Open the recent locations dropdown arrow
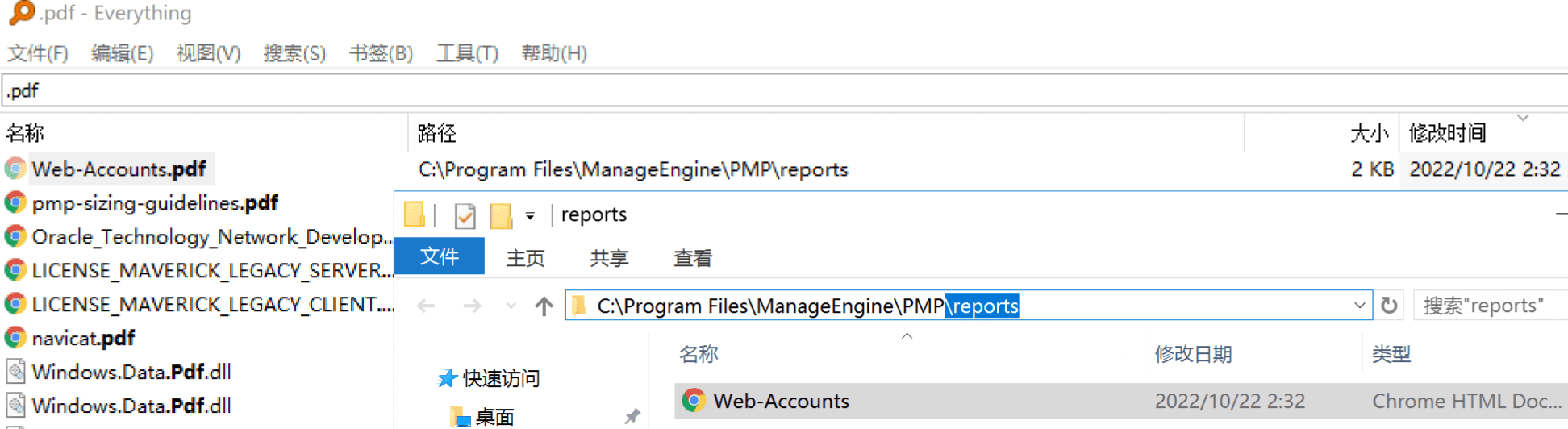The image size is (1568, 429). point(511,306)
